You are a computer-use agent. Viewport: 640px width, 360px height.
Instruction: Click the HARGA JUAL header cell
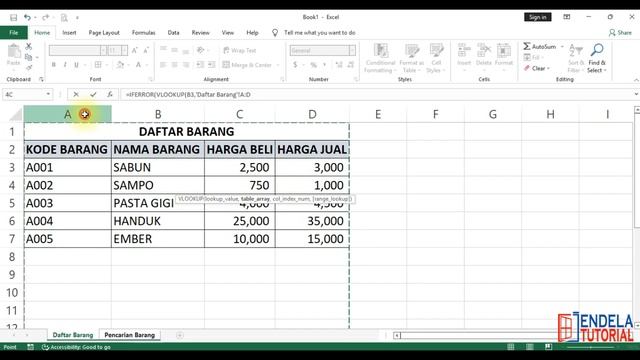312,149
